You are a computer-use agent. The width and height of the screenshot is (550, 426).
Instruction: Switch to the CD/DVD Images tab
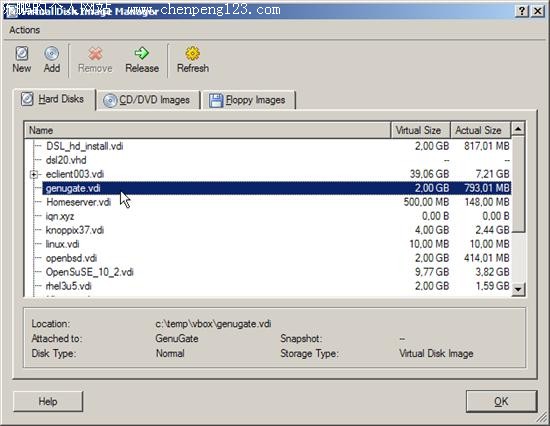click(148, 100)
